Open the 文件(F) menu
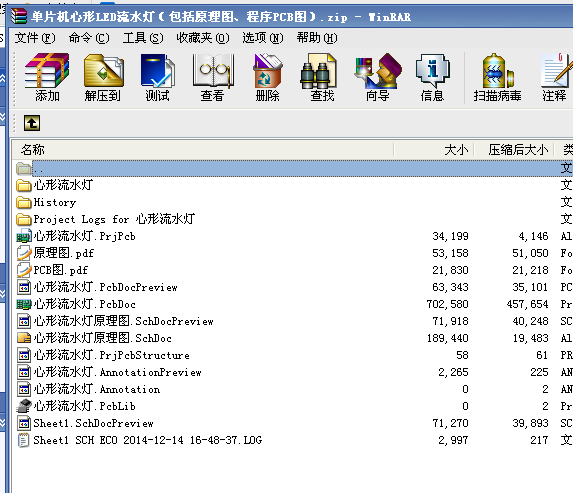This screenshot has width=573, height=493. tap(35, 38)
